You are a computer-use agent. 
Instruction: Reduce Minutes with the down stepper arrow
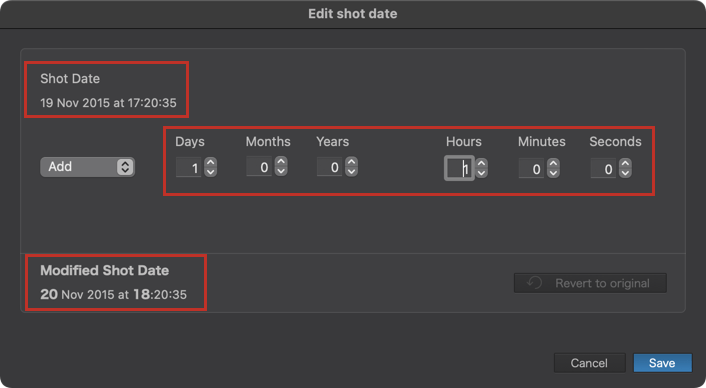[x=553, y=173]
